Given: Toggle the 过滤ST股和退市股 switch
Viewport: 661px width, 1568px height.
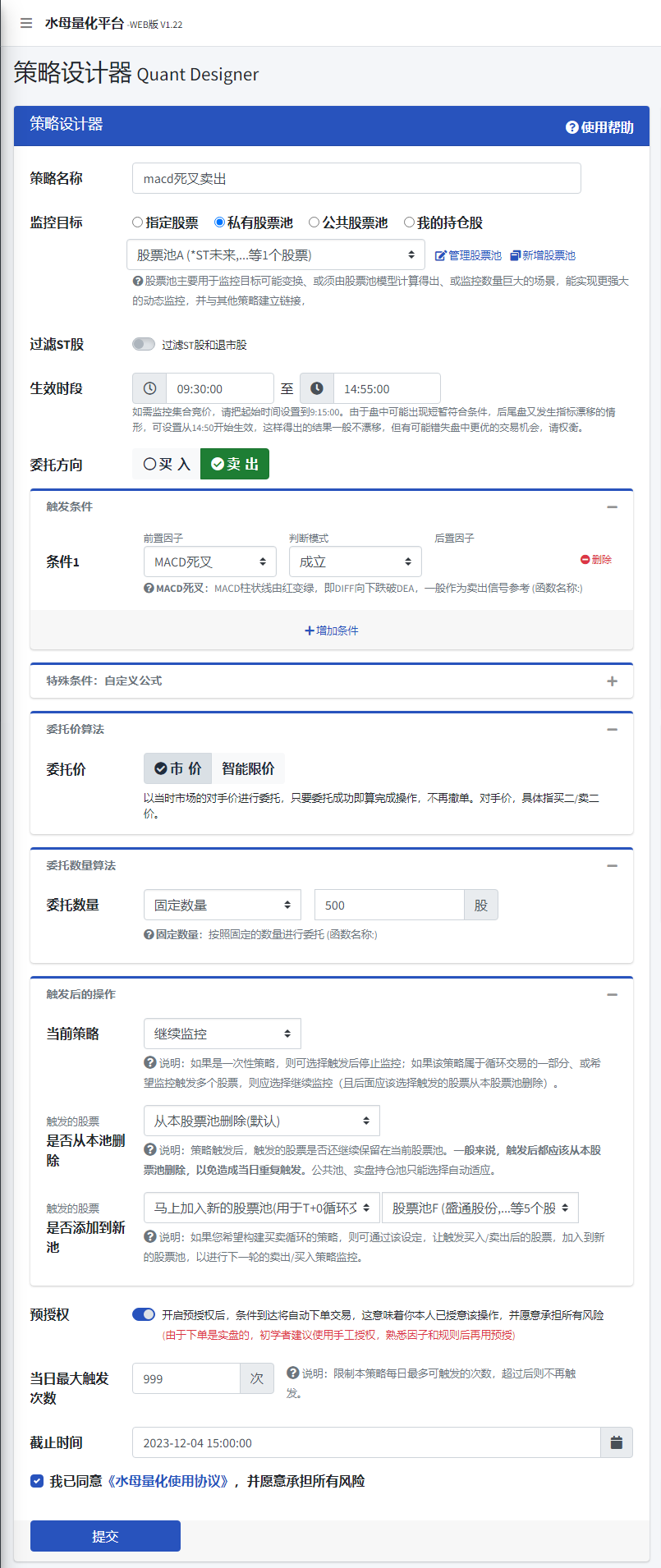Looking at the screenshot, I should pyautogui.click(x=144, y=344).
